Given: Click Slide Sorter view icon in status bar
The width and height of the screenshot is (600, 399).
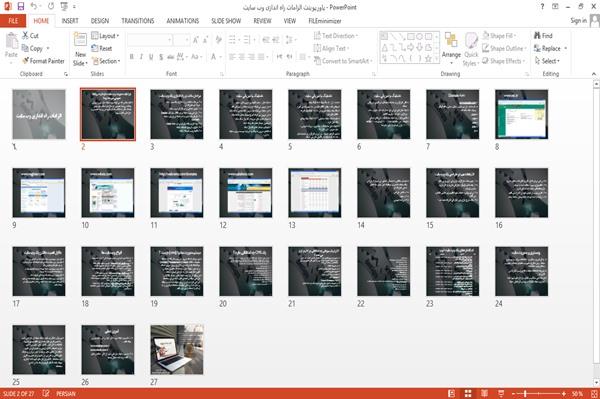Looking at the screenshot, I should pos(468,393).
